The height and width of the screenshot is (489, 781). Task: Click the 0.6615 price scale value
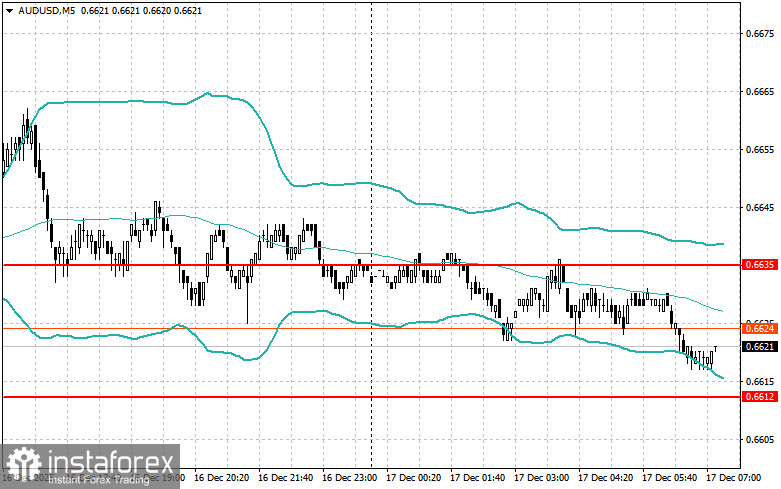(x=760, y=381)
